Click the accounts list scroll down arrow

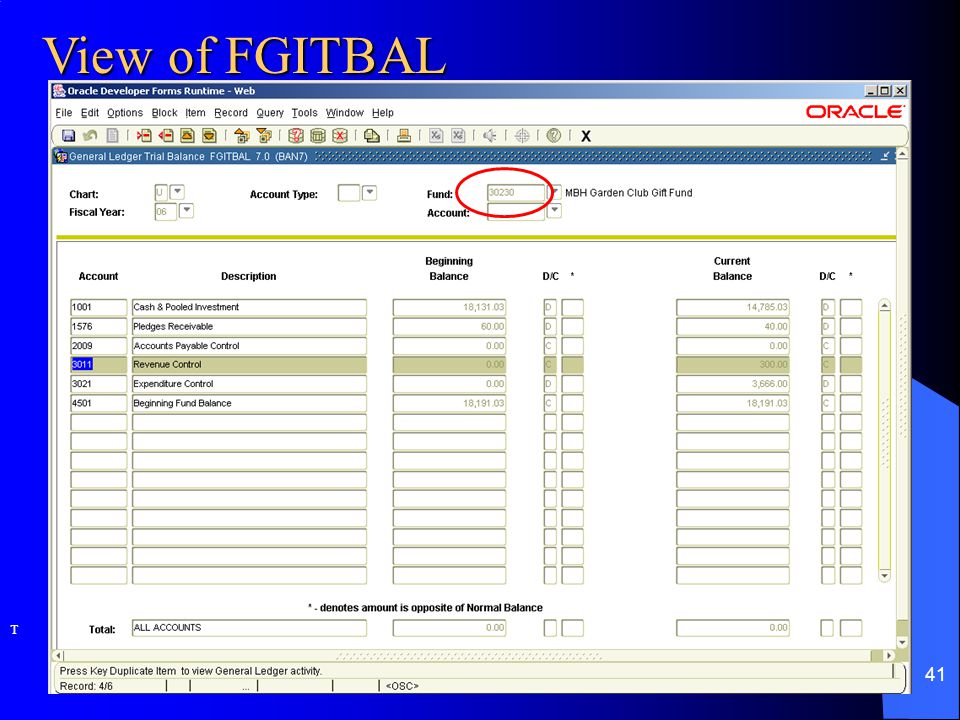[884, 576]
